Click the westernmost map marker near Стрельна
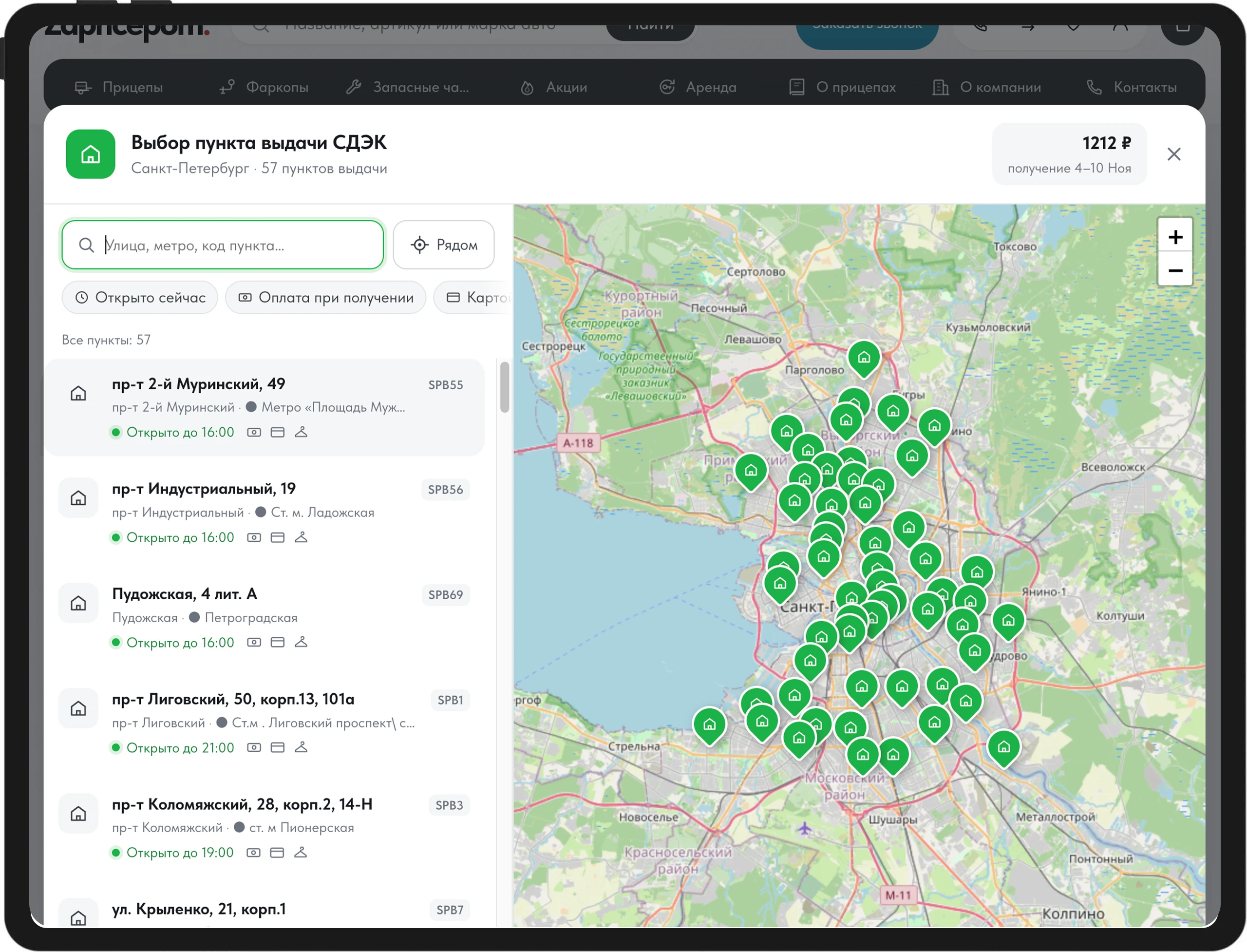This screenshot has height=952, width=1247. tap(709, 726)
